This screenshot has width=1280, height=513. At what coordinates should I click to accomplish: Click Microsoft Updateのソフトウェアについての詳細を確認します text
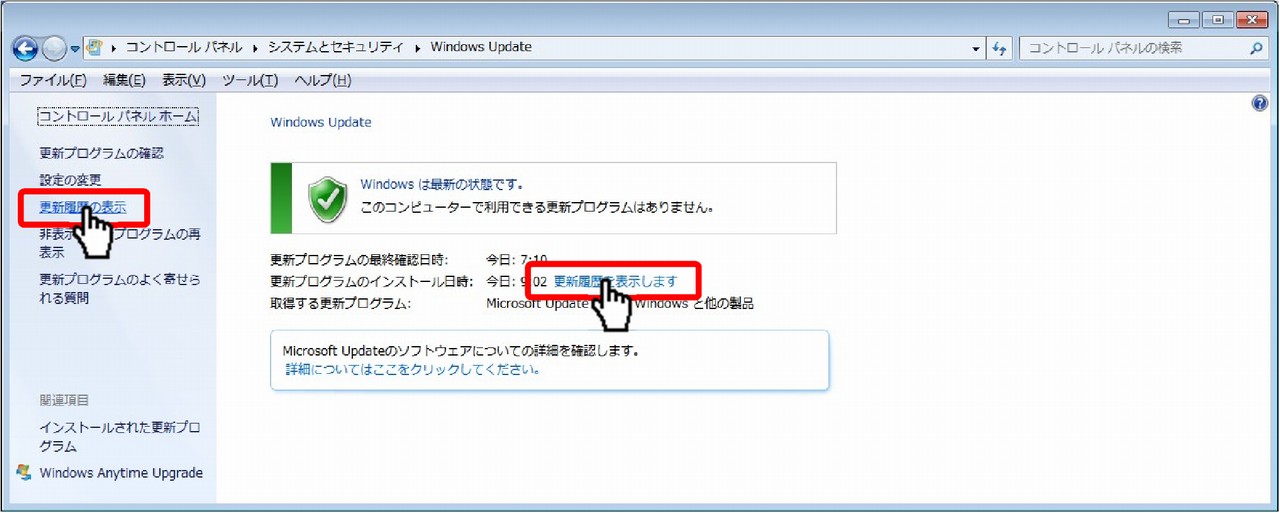[460, 351]
